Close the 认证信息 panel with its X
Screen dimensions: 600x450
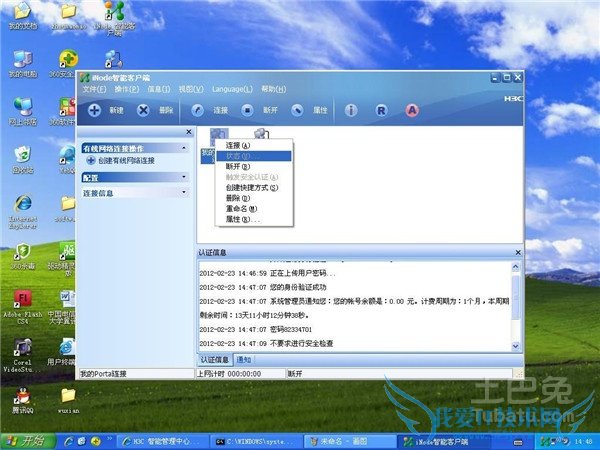tap(518, 253)
